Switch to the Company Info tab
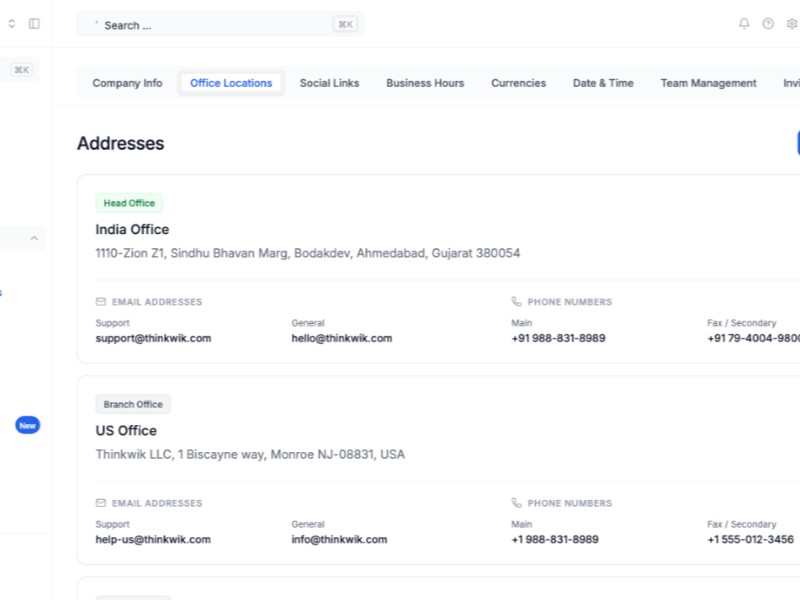Screen dimensions: 800x600 tap(127, 83)
